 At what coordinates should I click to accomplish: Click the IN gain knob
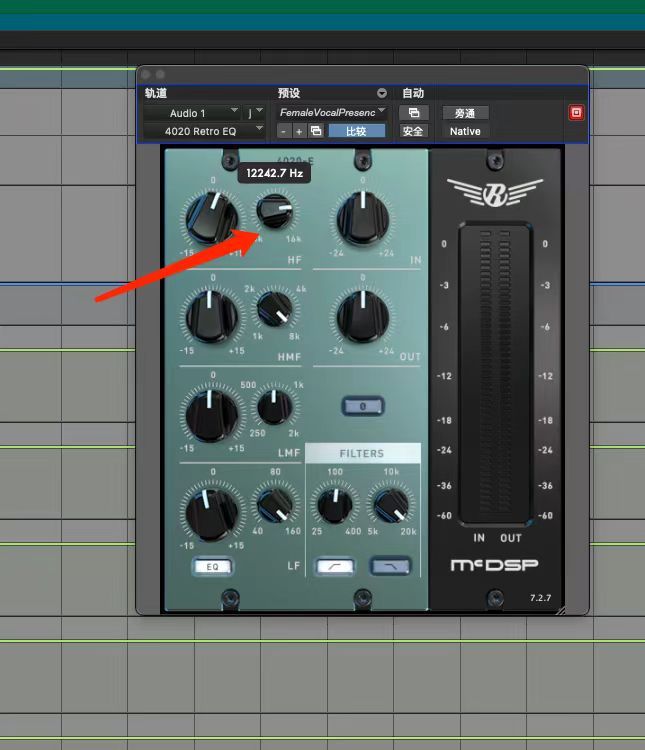coord(363,218)
